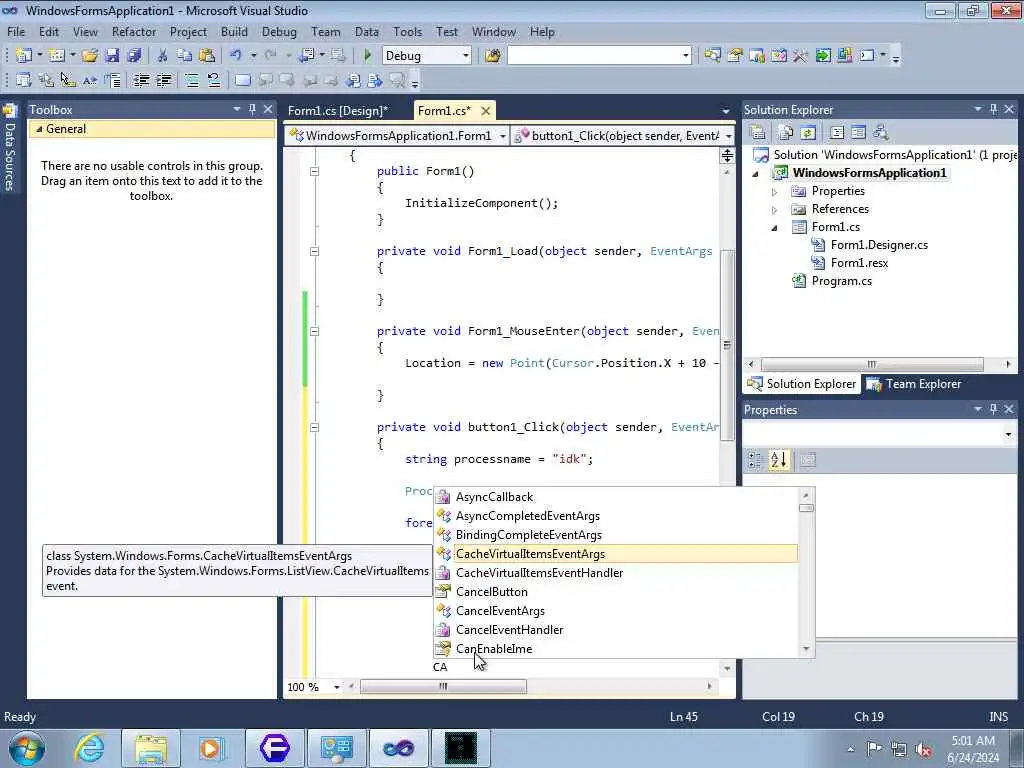
Task: Select CancelEventArgs in the IntelliSense list
Action: click(500, 611)
